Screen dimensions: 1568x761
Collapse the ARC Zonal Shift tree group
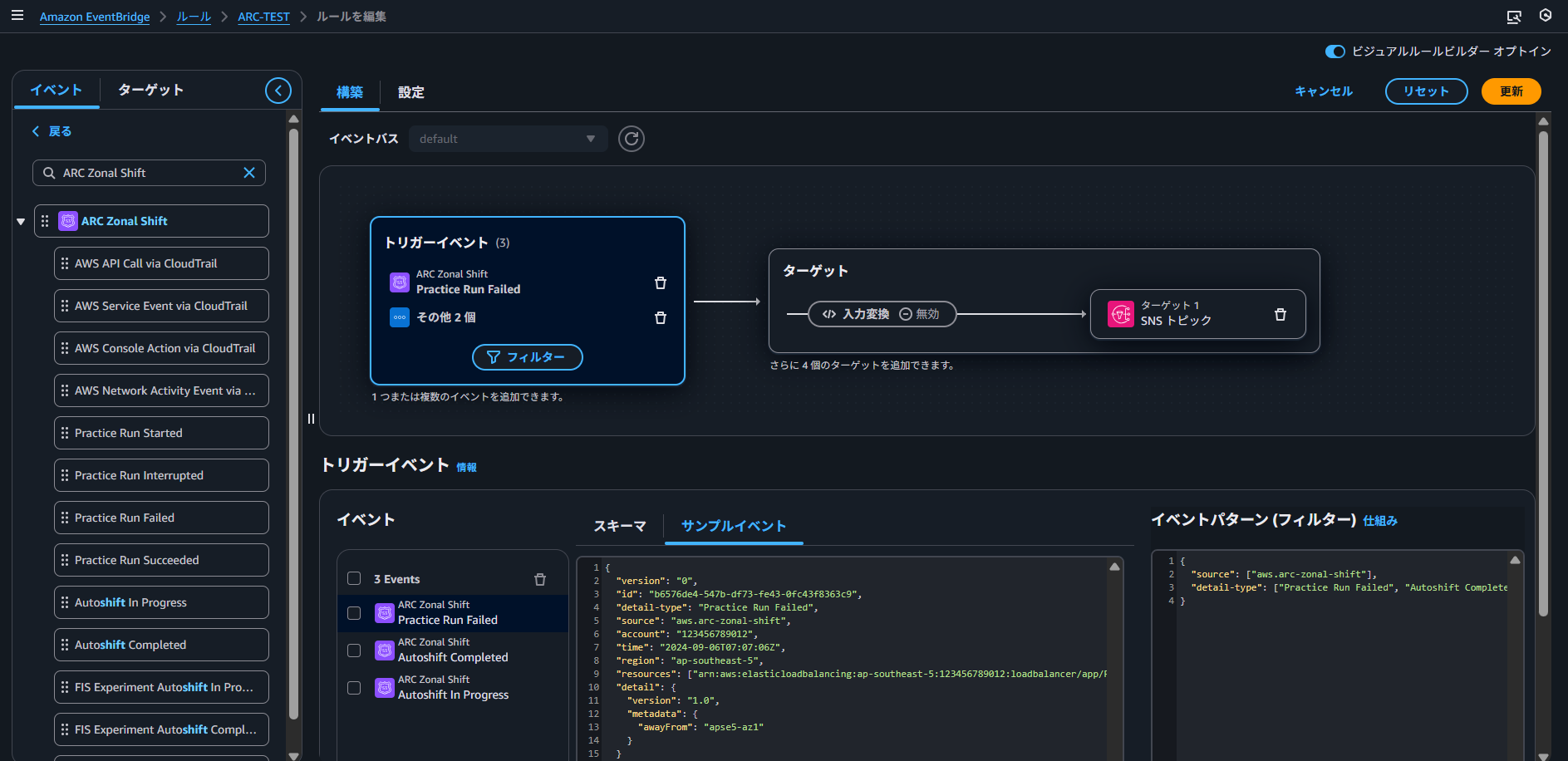coord(21,222)
